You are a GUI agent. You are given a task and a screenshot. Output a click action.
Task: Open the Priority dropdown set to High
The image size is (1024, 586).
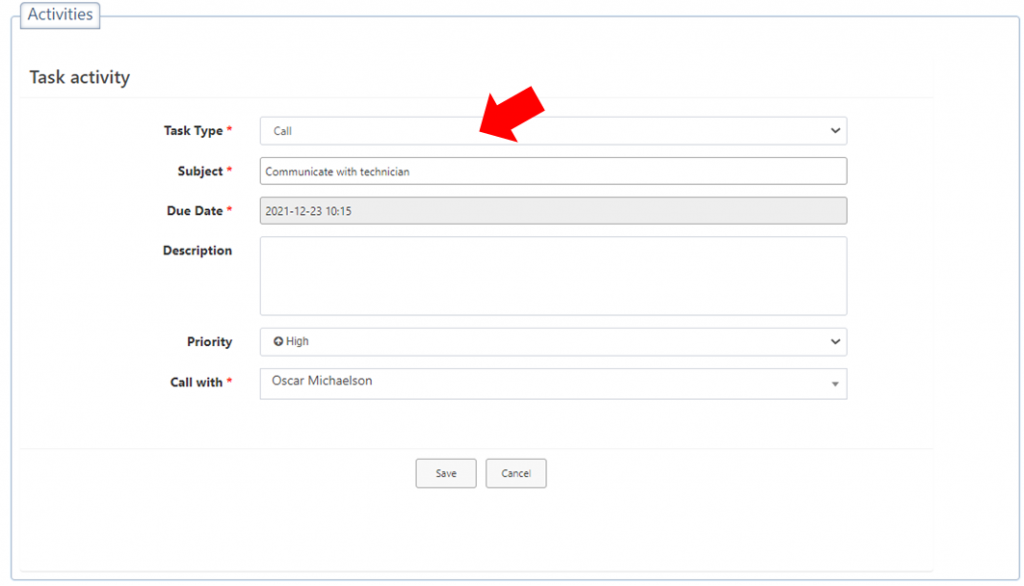coord(553,342)
